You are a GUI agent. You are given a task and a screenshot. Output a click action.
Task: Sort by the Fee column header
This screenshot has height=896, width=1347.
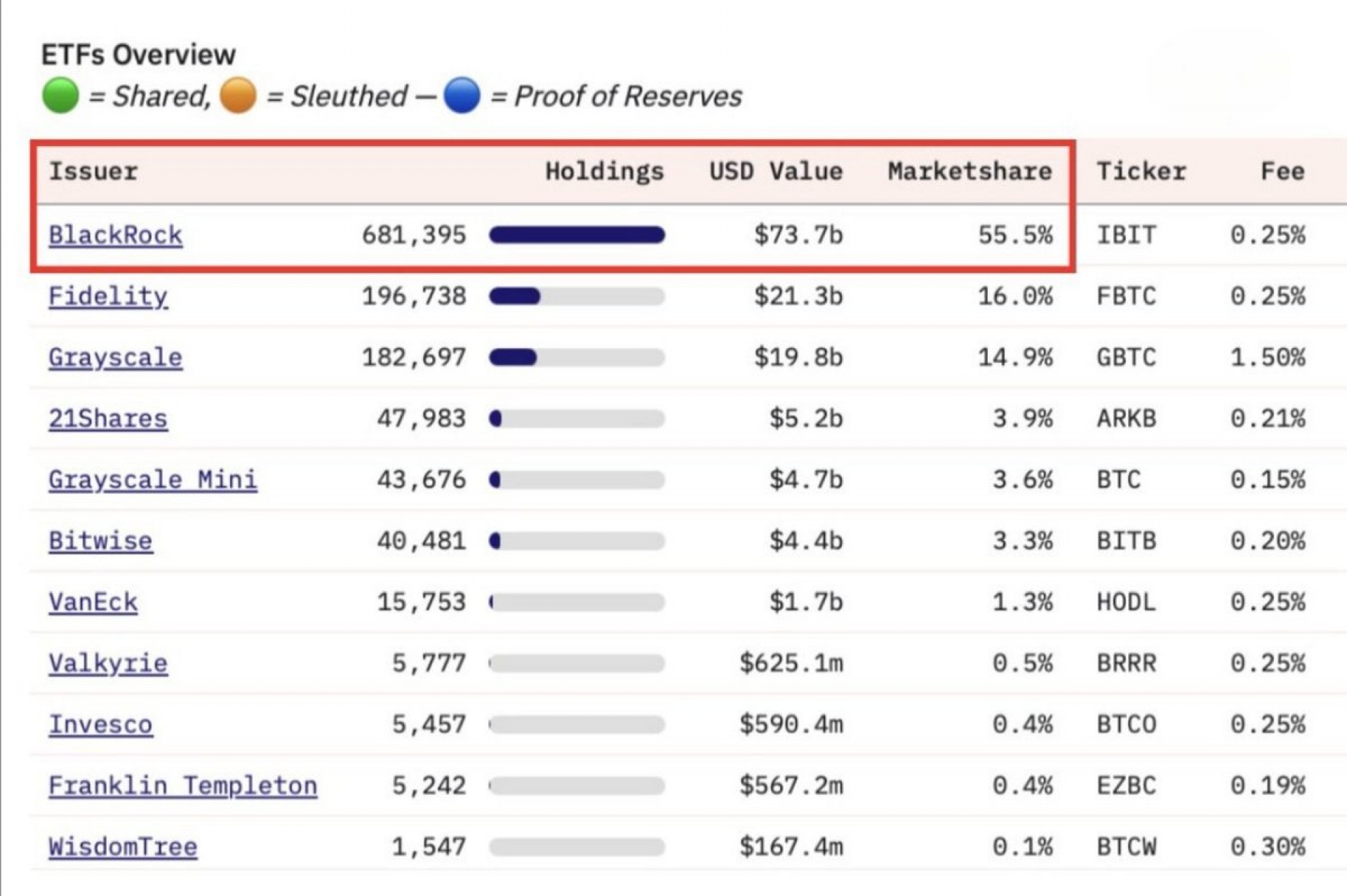coord(1282,171)
